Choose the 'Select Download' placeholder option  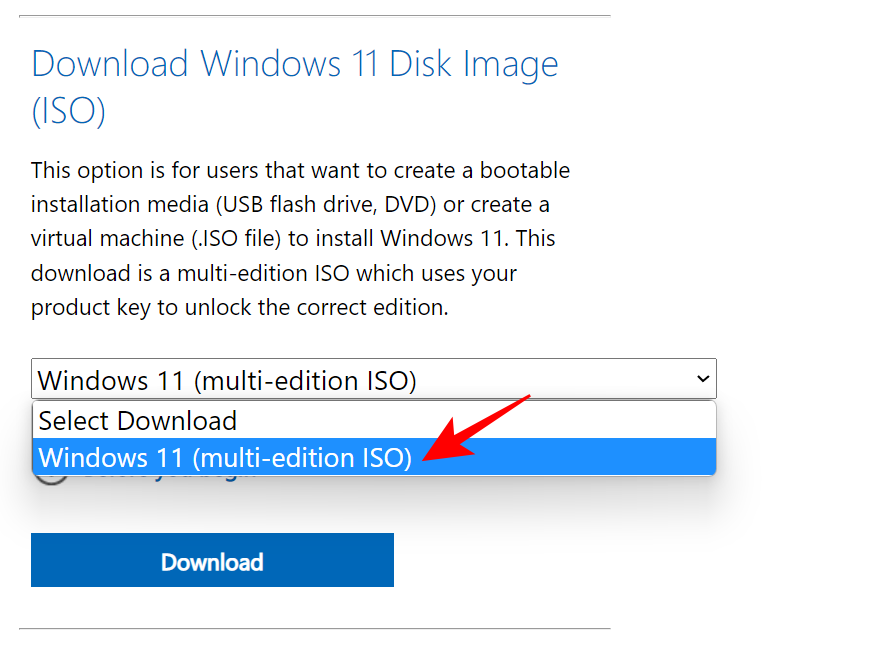[137, 420]
